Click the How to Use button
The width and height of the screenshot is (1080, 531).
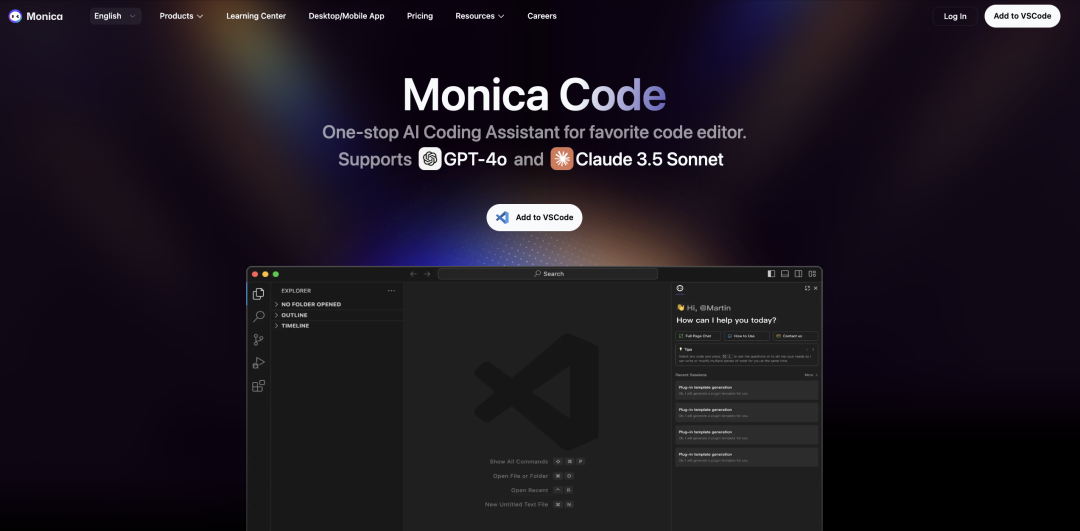point(747,336)
